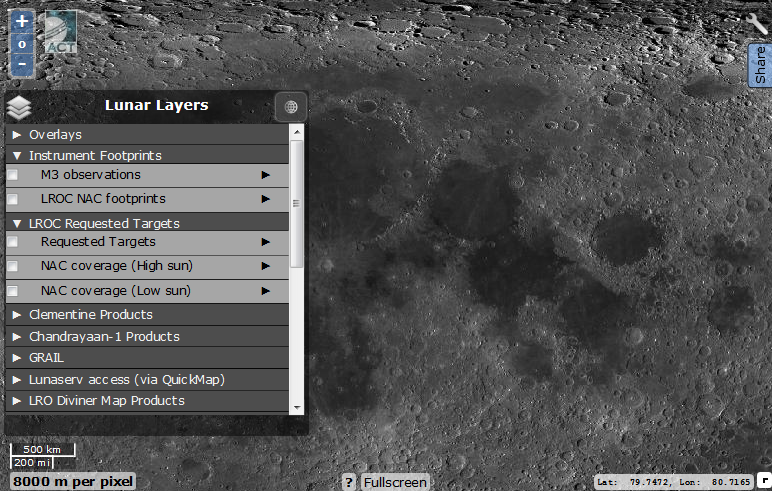
Task: Click the 500 km scale bar
Action: (x=43, y=450)
